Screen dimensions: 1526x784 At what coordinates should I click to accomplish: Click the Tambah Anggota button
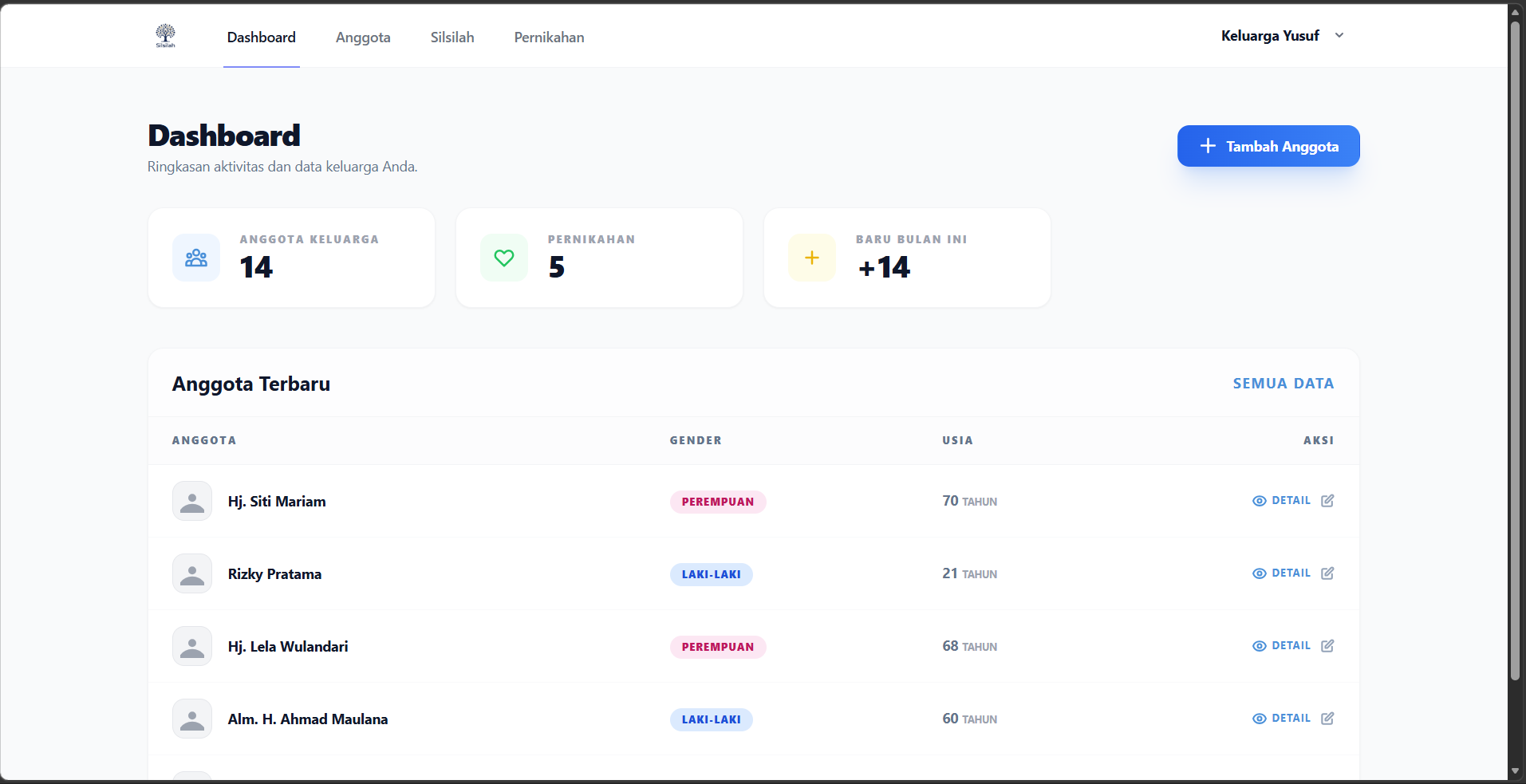pos(1268,146)
